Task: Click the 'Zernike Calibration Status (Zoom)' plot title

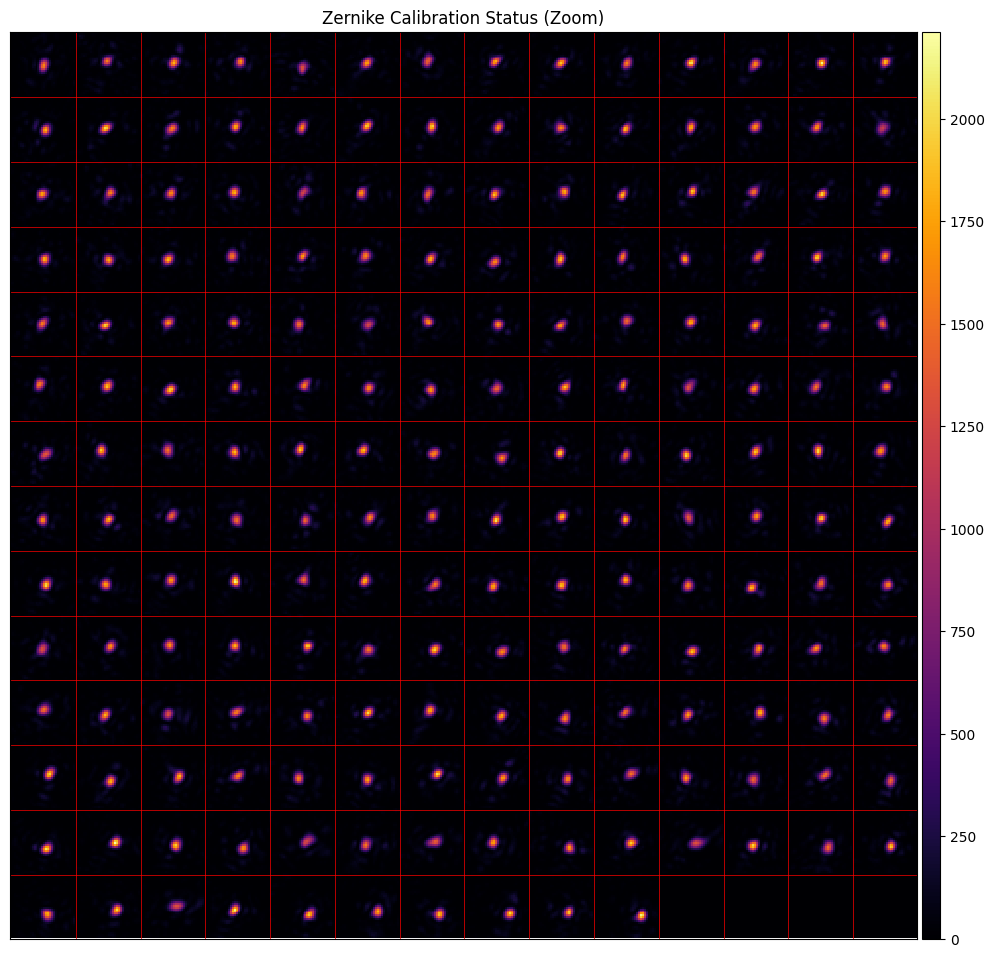Action: pos(463,18)
